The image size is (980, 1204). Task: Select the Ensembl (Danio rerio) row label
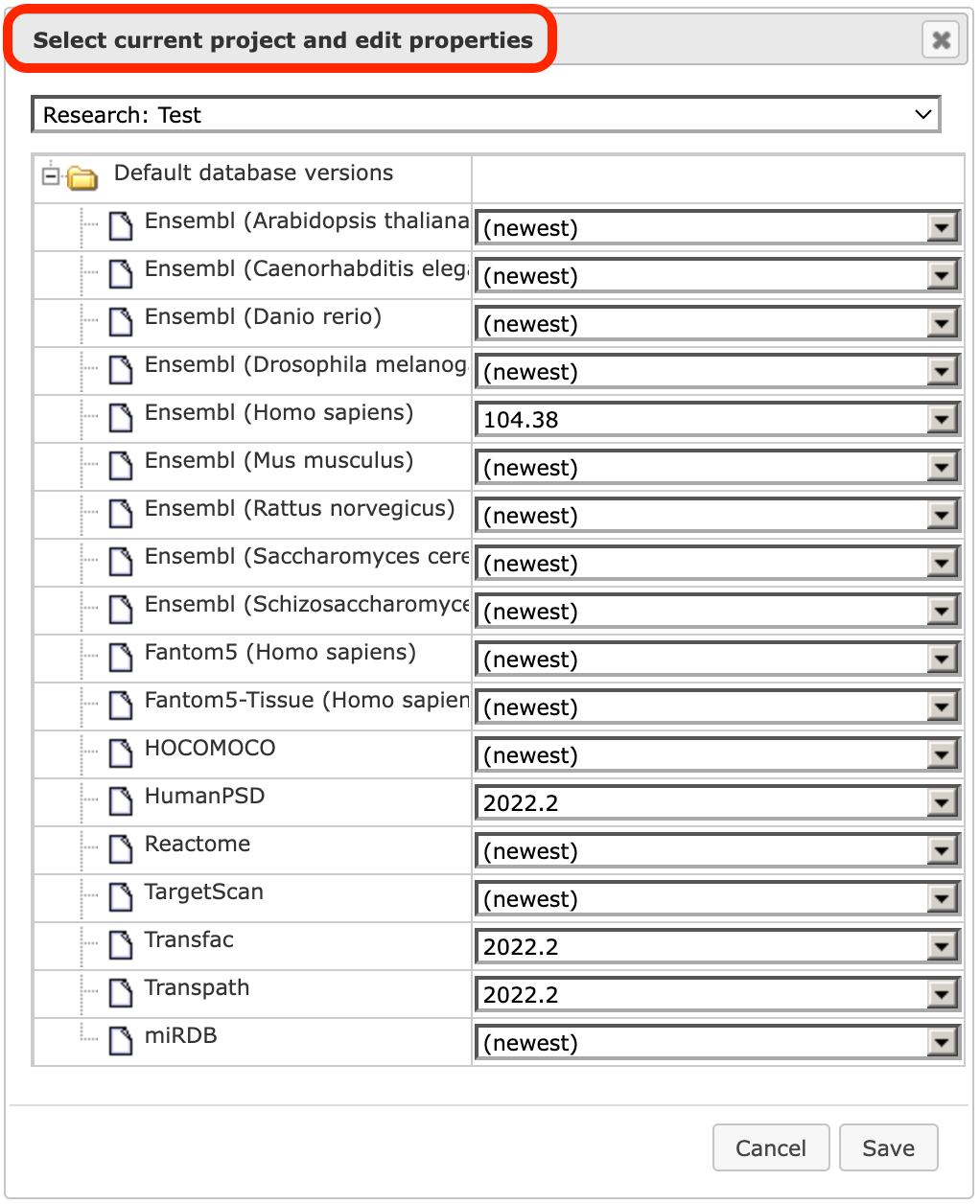point(263,316)
